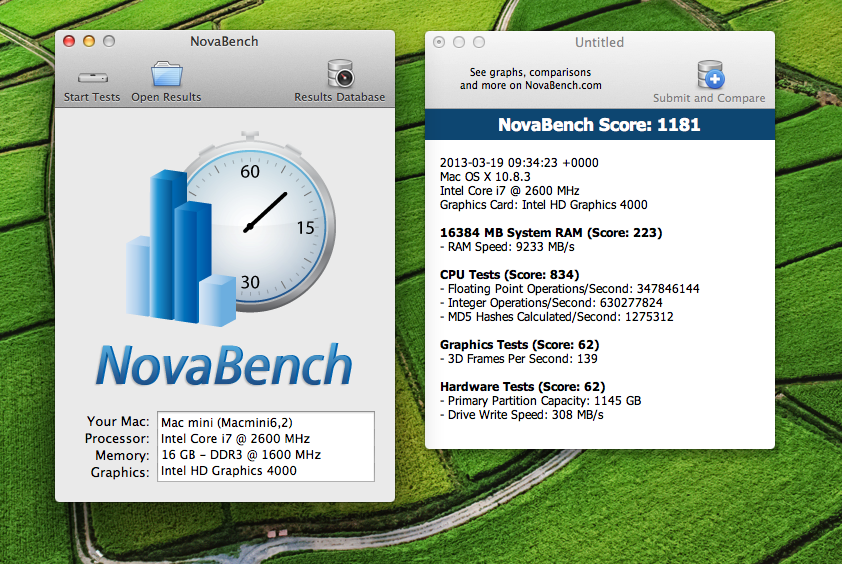Open the Open Results folder icon

tap(166, 74)
